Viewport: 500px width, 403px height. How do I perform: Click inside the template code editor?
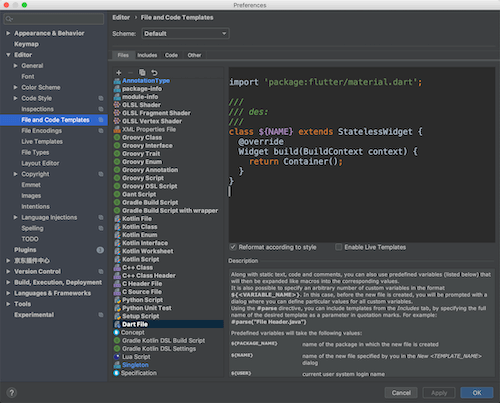pyautogui.click(x=362, y=155)
